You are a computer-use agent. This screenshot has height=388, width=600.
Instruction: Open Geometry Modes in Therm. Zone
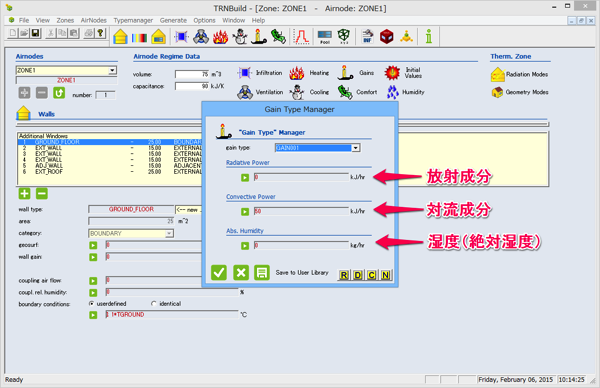click(520, 92)
